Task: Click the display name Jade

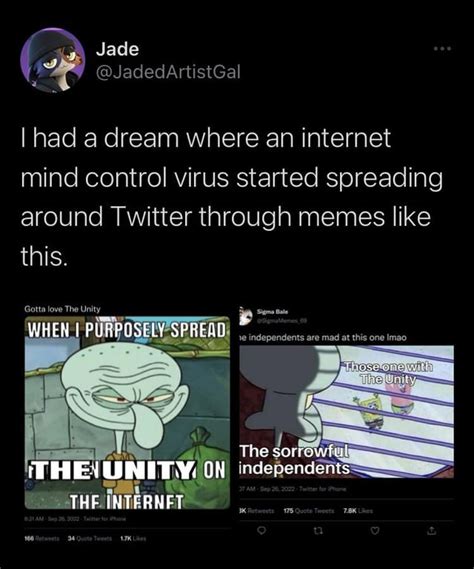Action: pyautogui.click(x=117, y=49)
